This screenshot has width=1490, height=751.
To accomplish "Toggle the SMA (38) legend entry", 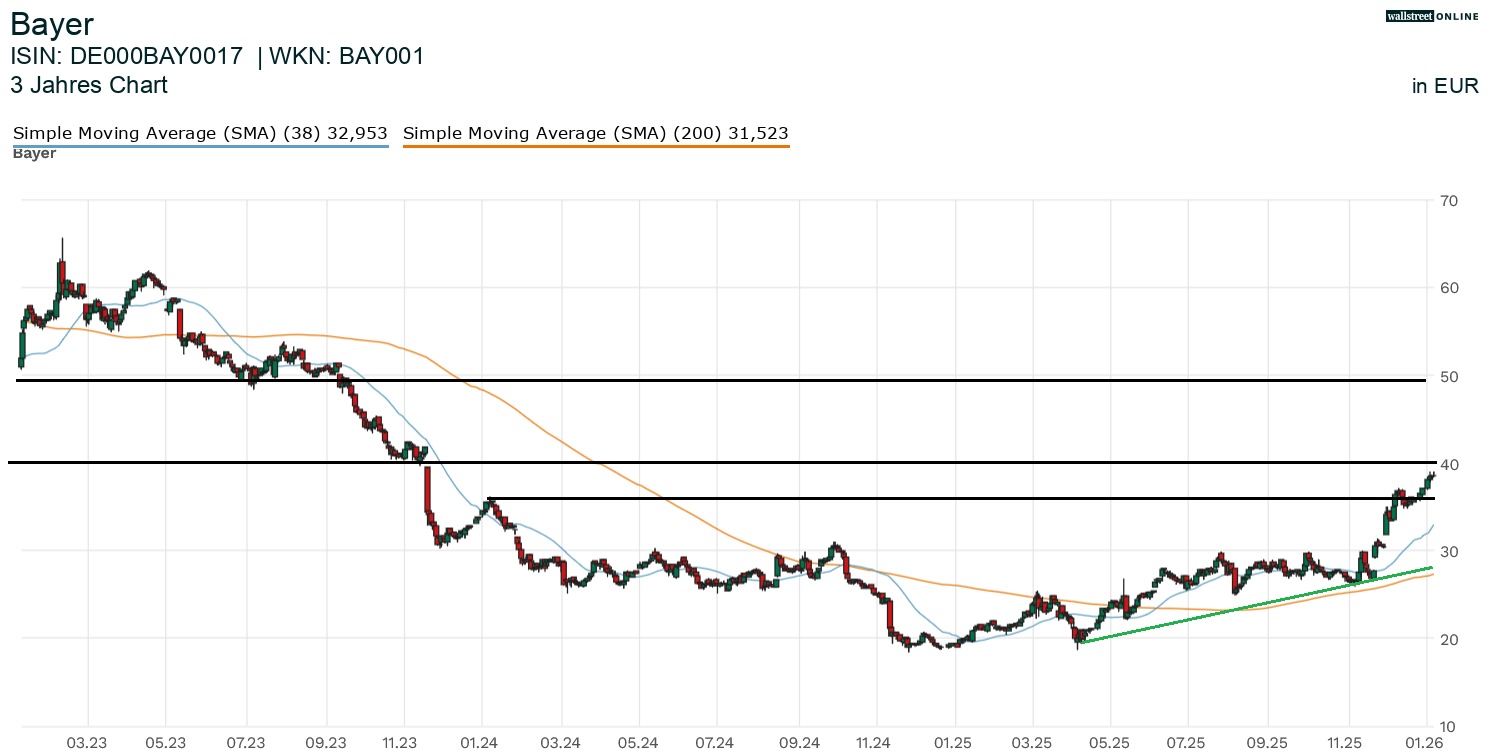I will 200,132.
